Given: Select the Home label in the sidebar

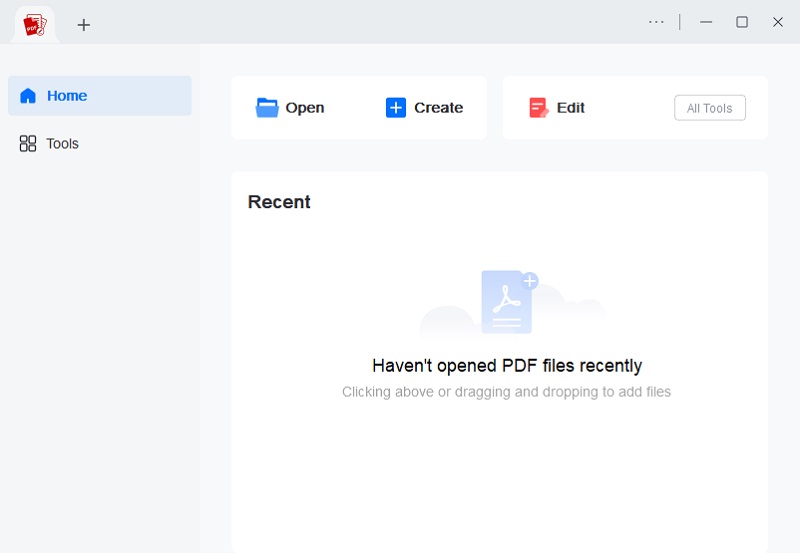Looking at the screenshot, I should point(67,96).
